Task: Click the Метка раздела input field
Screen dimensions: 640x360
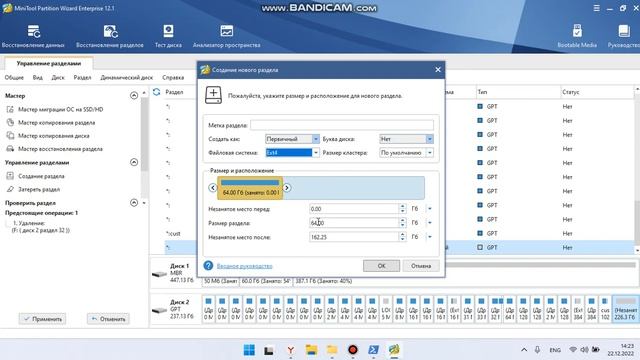Action: pos(342,125)
